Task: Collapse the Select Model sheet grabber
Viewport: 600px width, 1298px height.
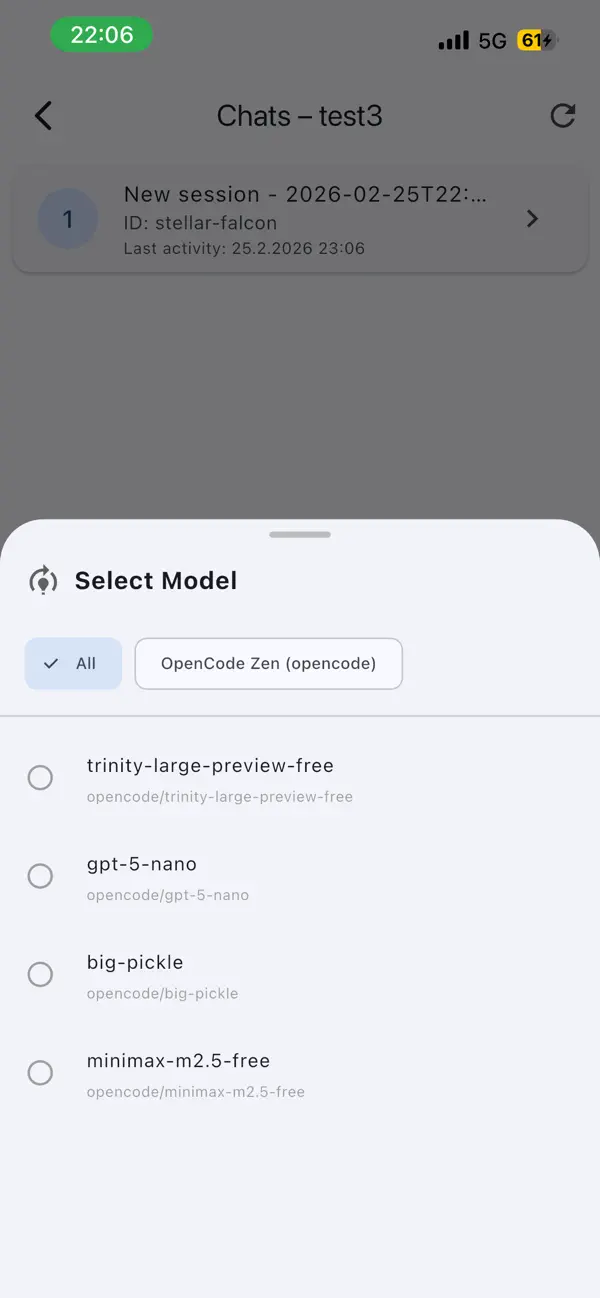Action: (299, 534)
